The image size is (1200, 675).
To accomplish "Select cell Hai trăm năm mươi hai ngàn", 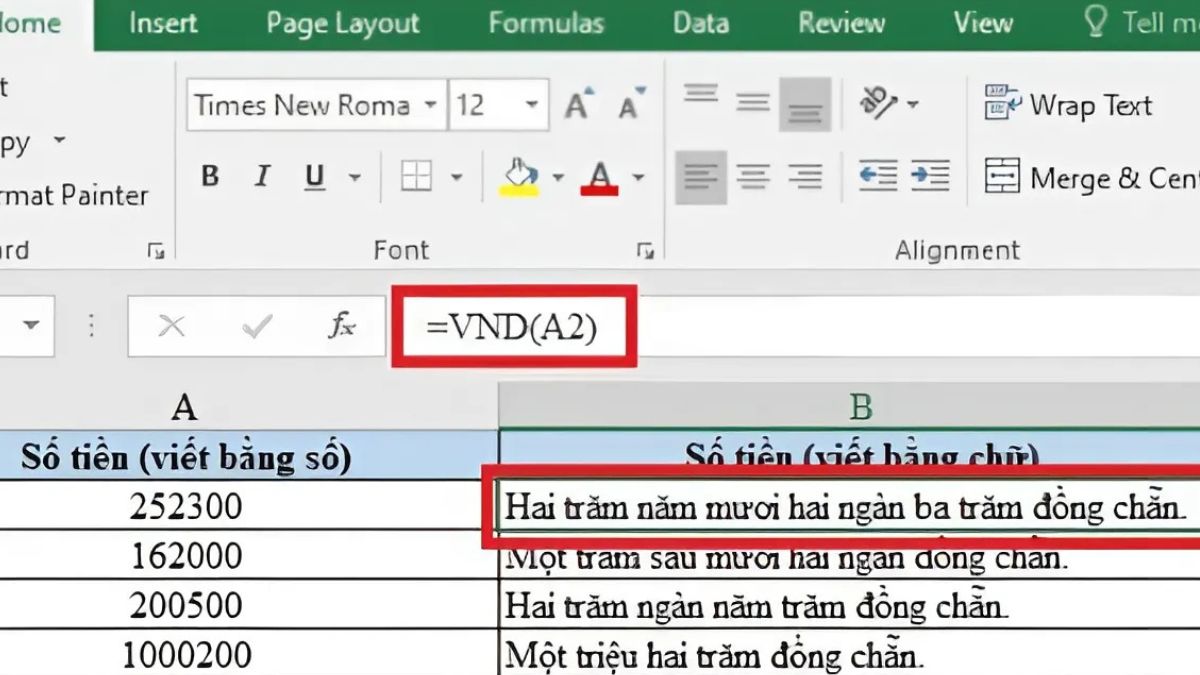I will [848, 507].
